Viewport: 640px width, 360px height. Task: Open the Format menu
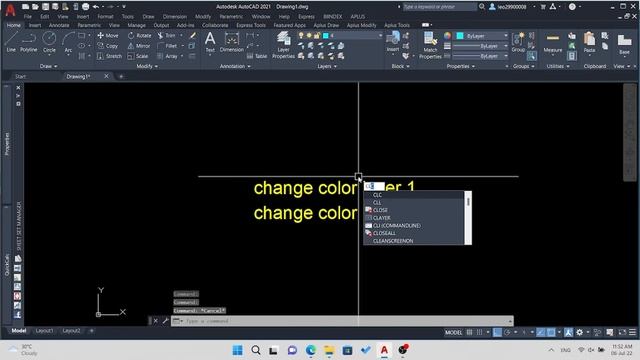105,17
